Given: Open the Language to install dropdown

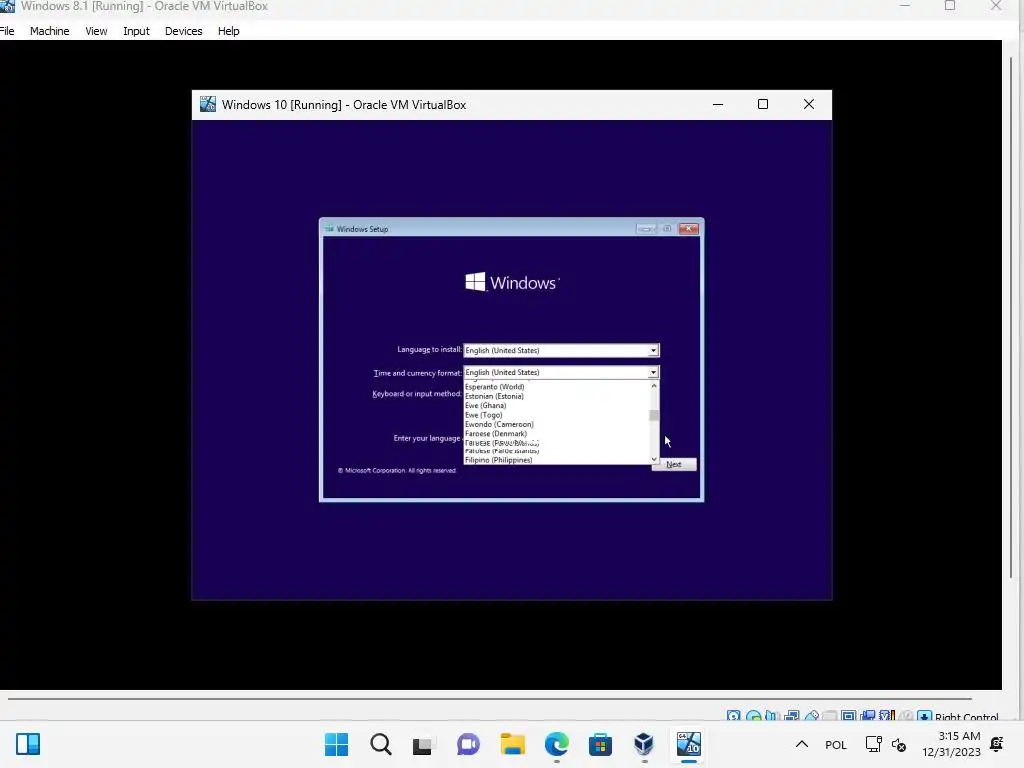Looking at the screenshot, I should click(x=561, y=350).
